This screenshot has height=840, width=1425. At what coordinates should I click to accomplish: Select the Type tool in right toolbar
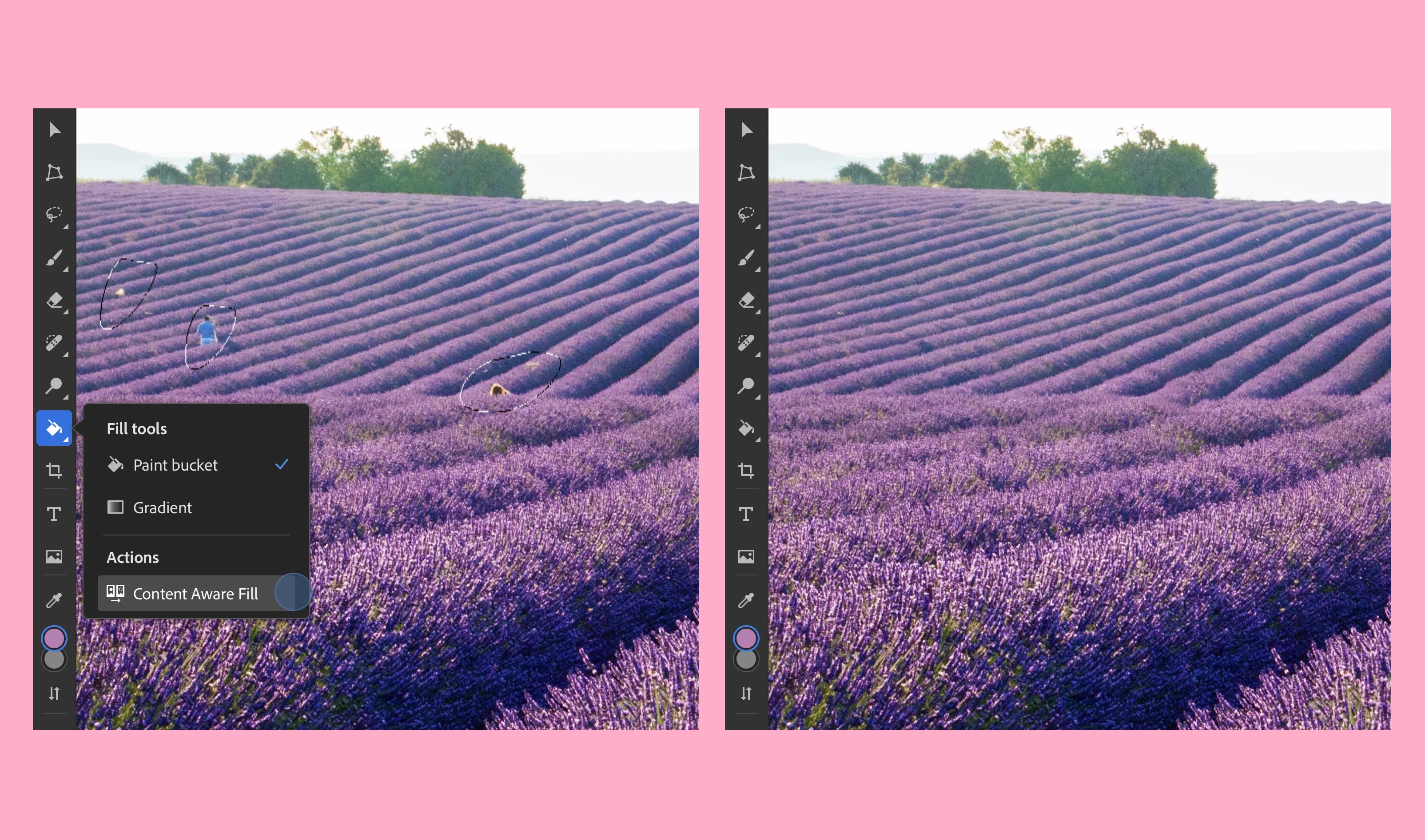point(746,514)
